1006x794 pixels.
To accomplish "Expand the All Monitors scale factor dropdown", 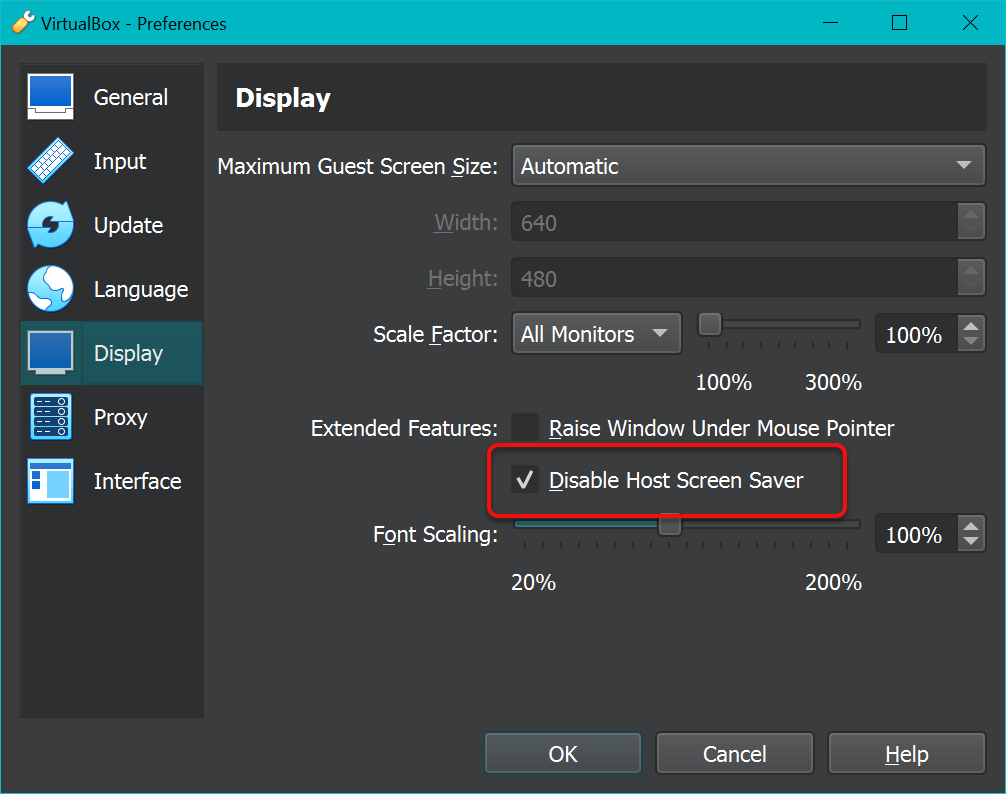I will click(x=596, y=334).
